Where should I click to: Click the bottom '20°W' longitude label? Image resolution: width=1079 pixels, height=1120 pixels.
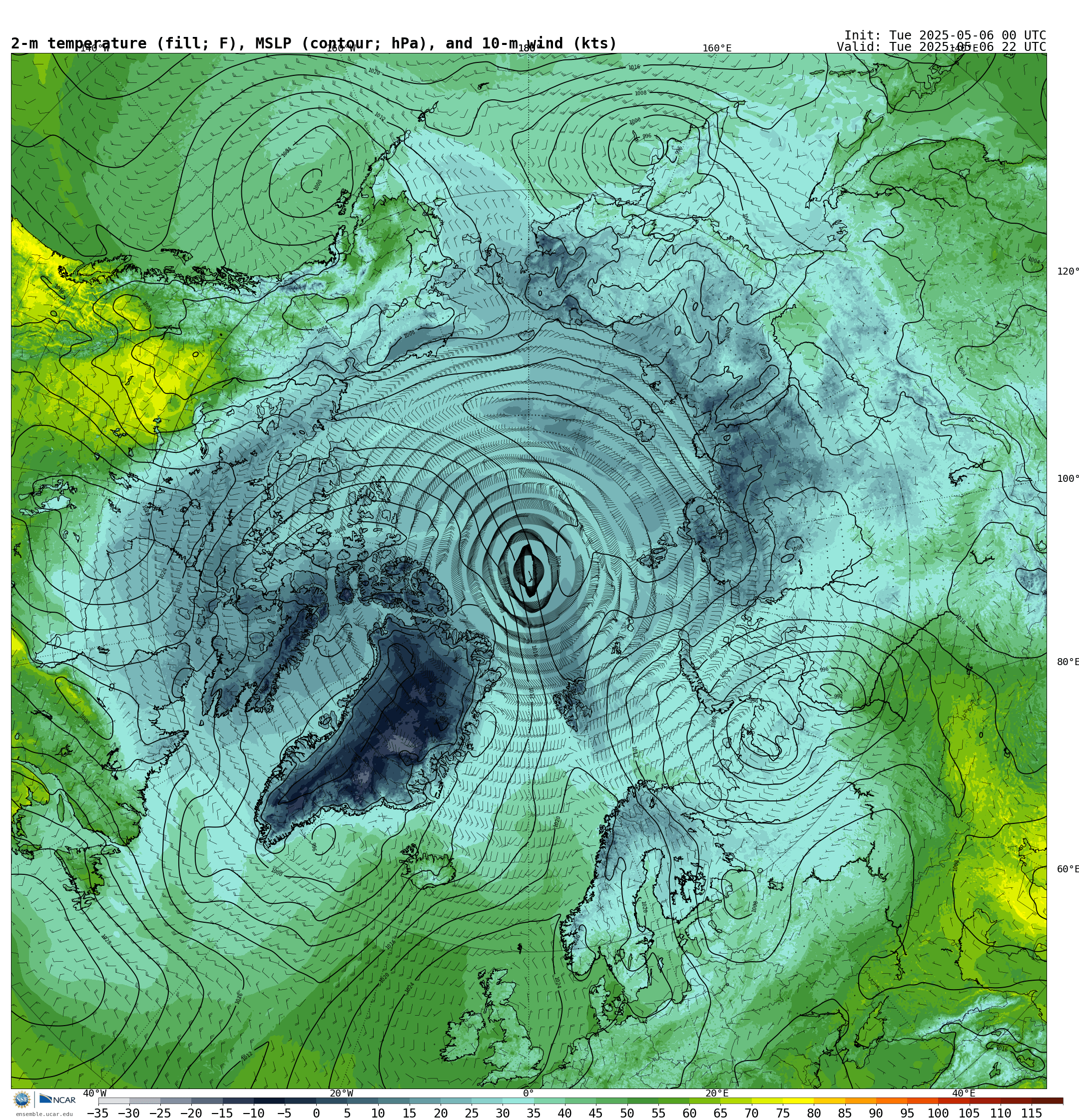[x=341, y=1093]
